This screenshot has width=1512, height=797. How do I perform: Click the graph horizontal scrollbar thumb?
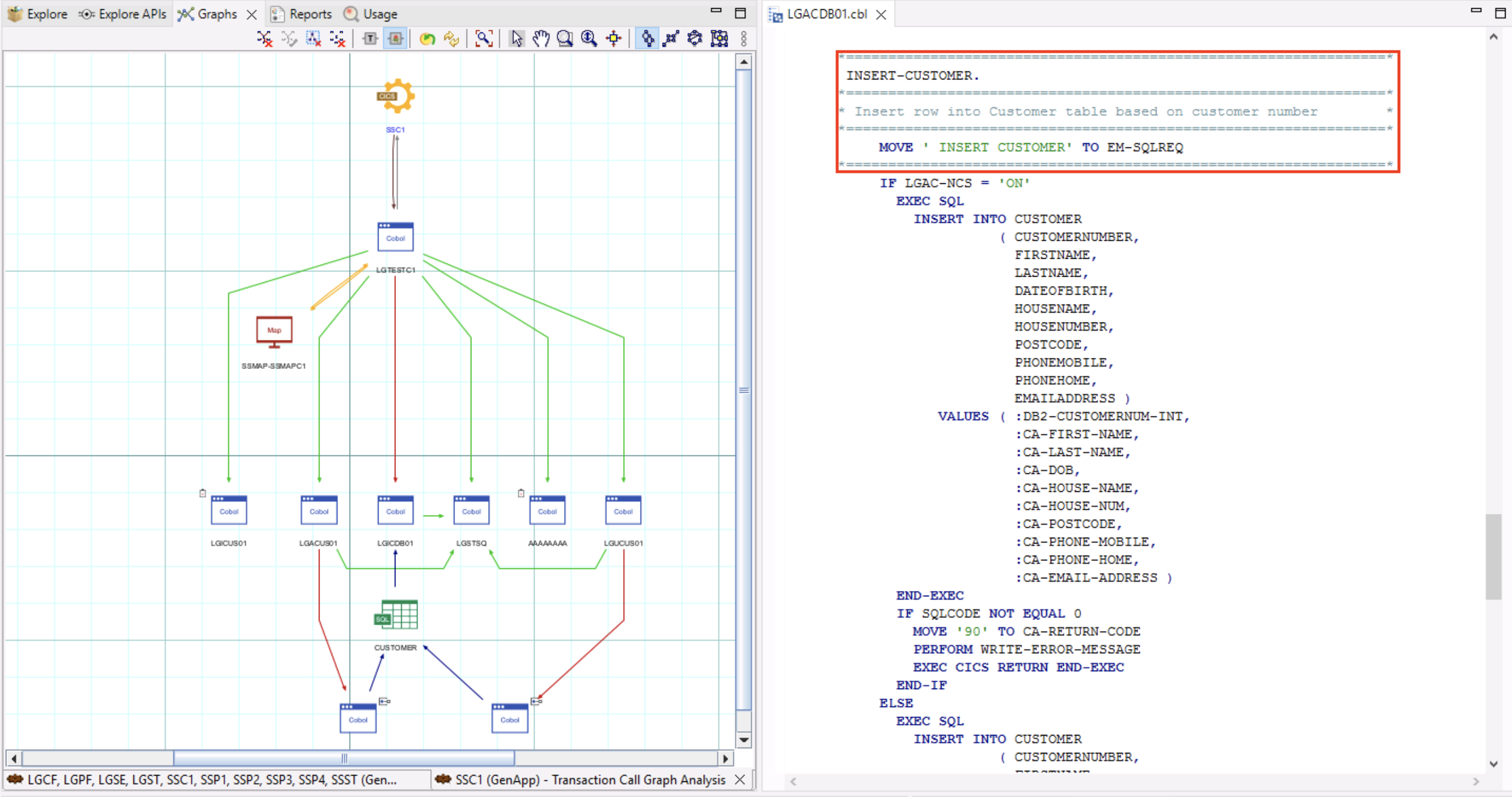coord(344,758)
